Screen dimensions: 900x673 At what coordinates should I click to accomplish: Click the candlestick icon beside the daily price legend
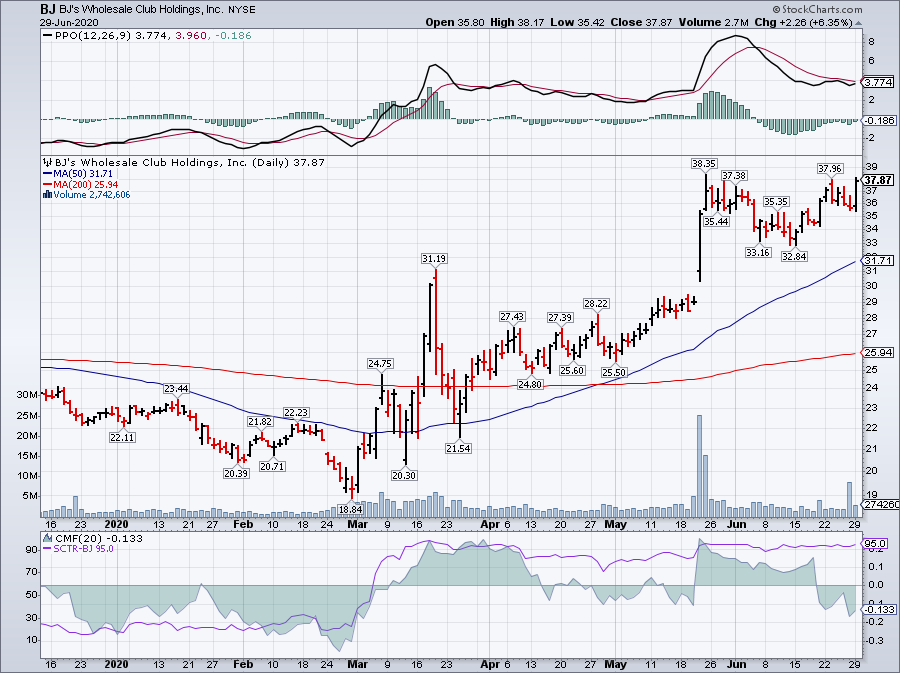47,162
